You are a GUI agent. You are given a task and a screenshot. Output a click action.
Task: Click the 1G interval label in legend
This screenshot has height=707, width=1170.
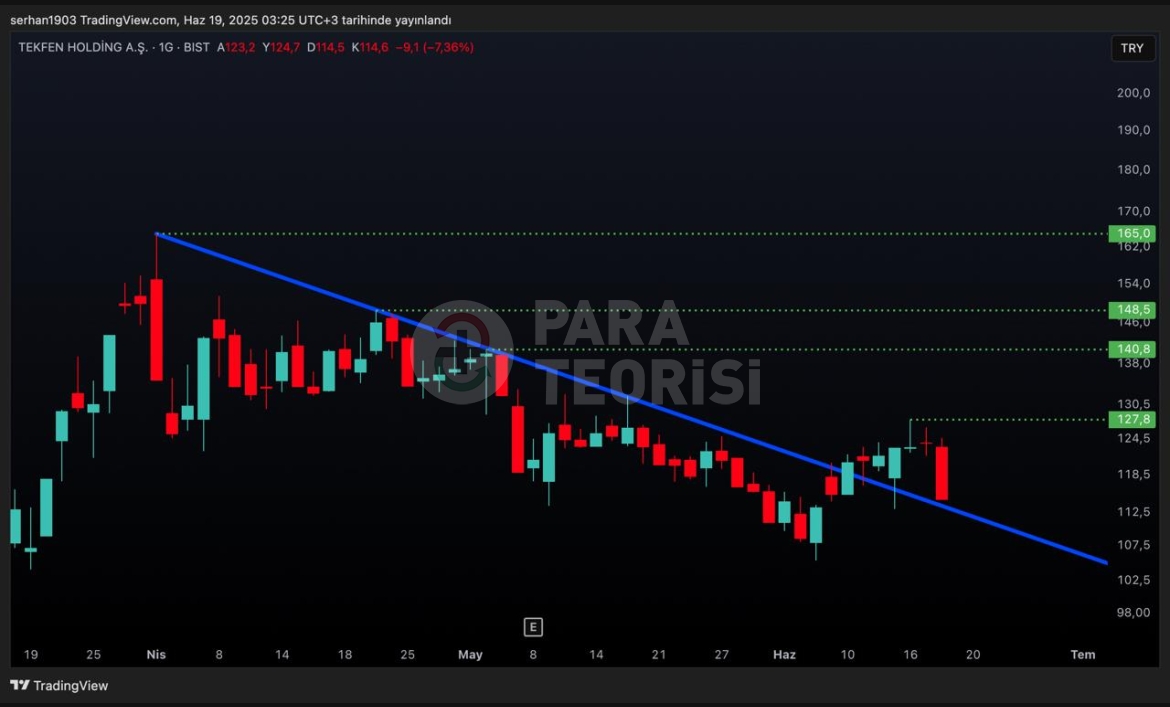[166, 47]
